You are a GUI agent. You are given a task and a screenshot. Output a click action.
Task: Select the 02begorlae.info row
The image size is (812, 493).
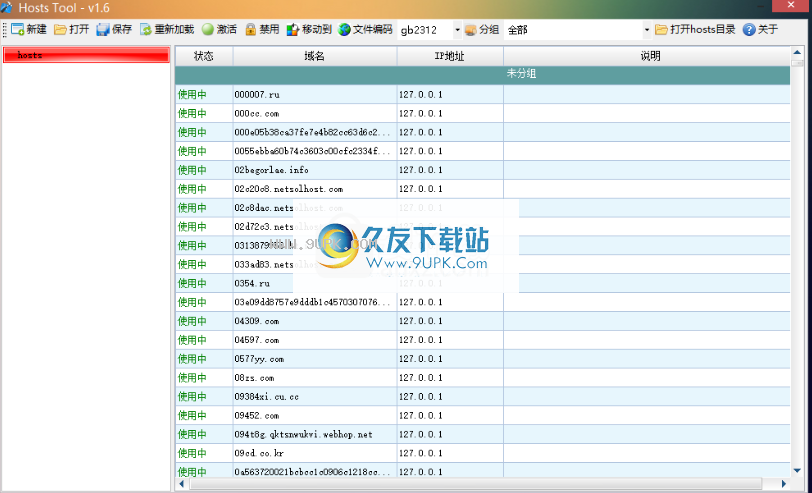click(483, 170)
